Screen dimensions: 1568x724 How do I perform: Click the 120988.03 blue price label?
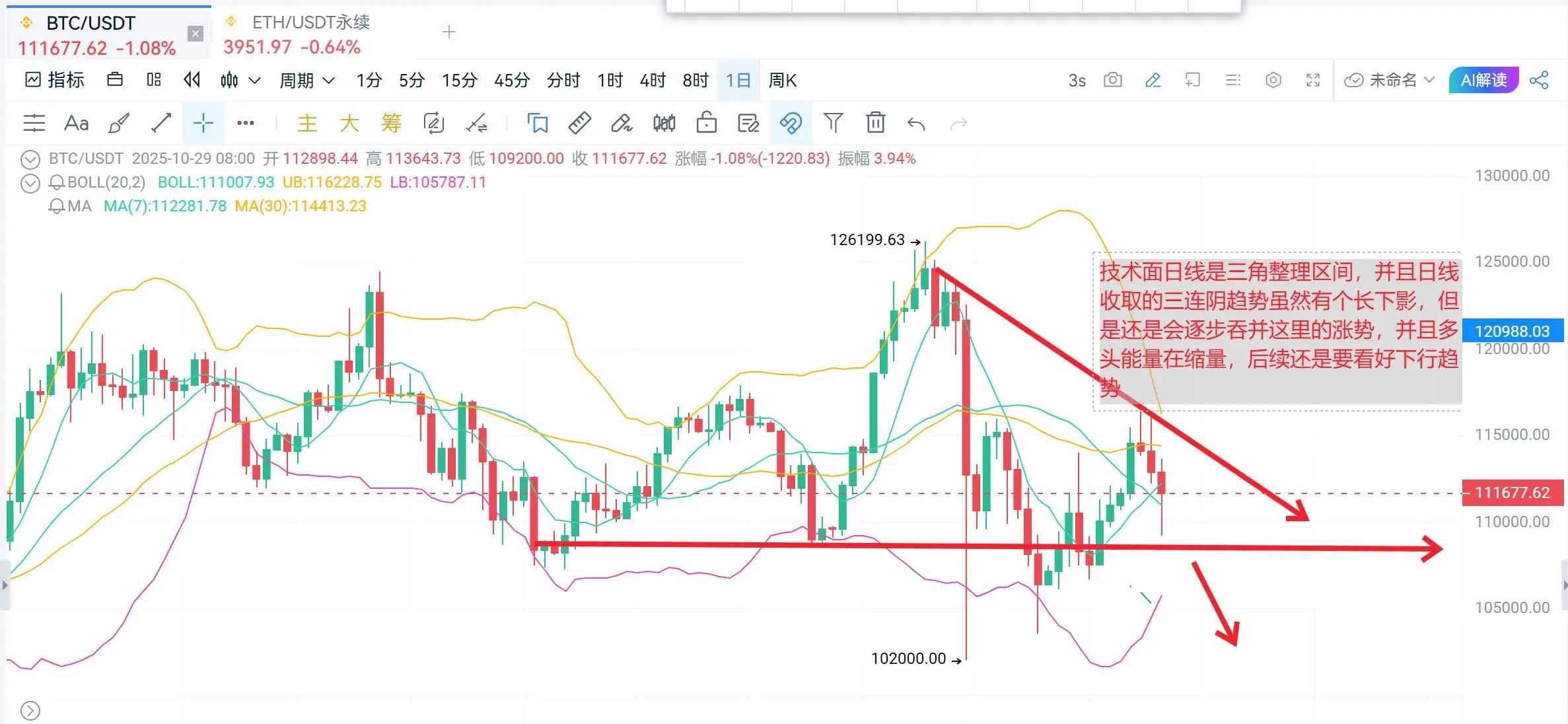pyautogui.click(x=1512, y=331)
